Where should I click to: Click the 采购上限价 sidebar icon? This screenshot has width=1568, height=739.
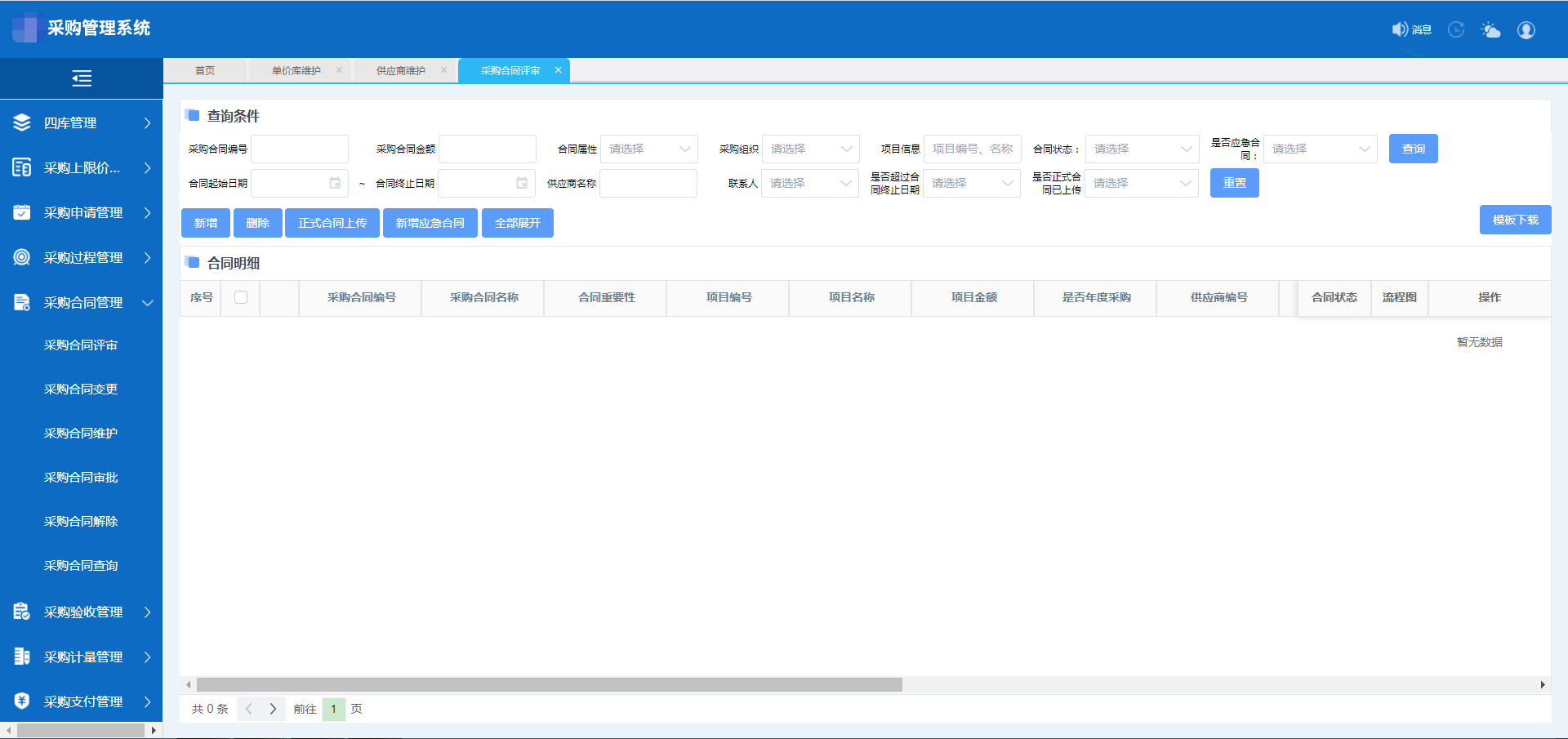click(x=22, y=167)
